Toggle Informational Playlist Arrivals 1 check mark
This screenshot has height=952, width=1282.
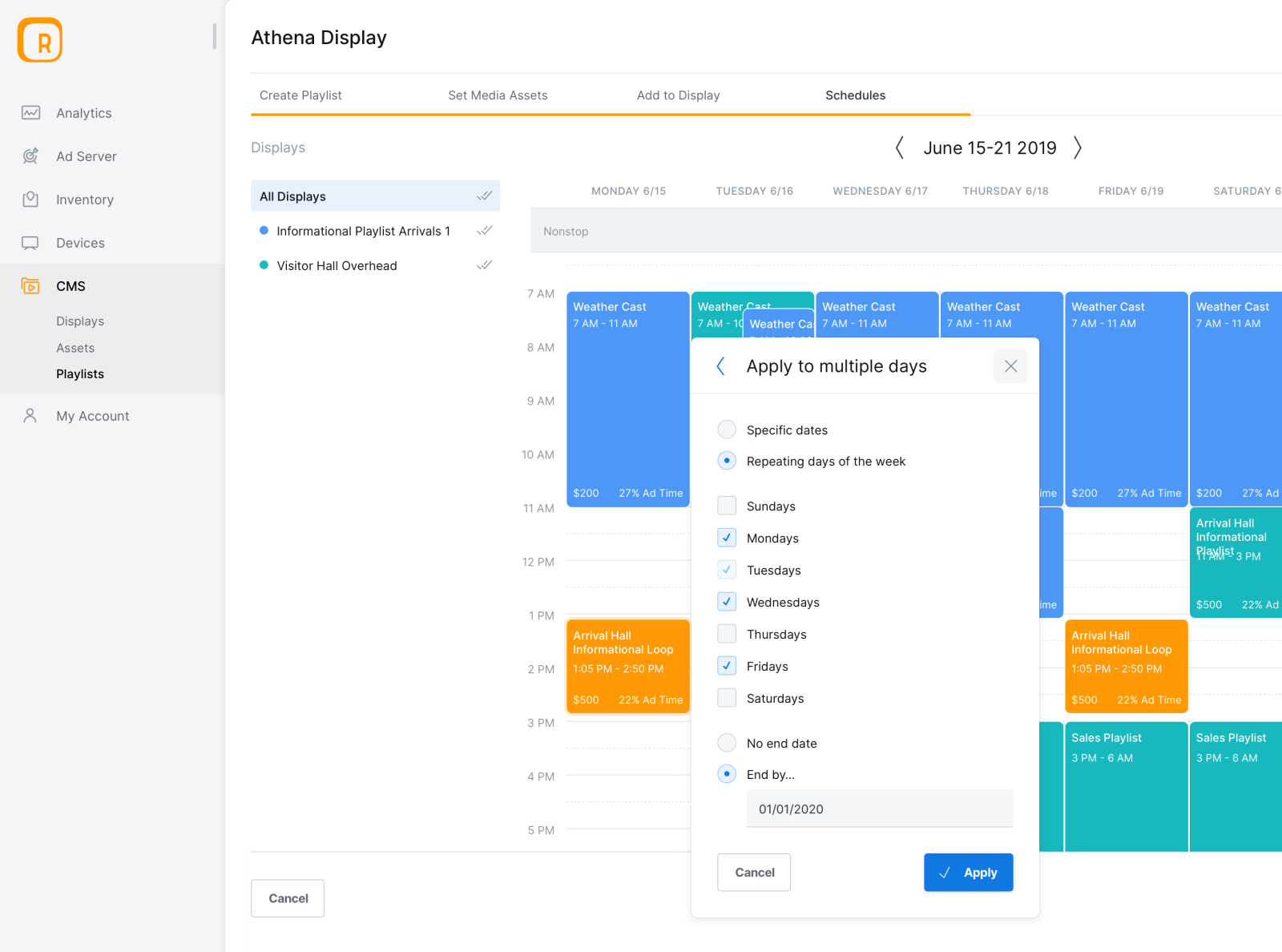point(485,230)
